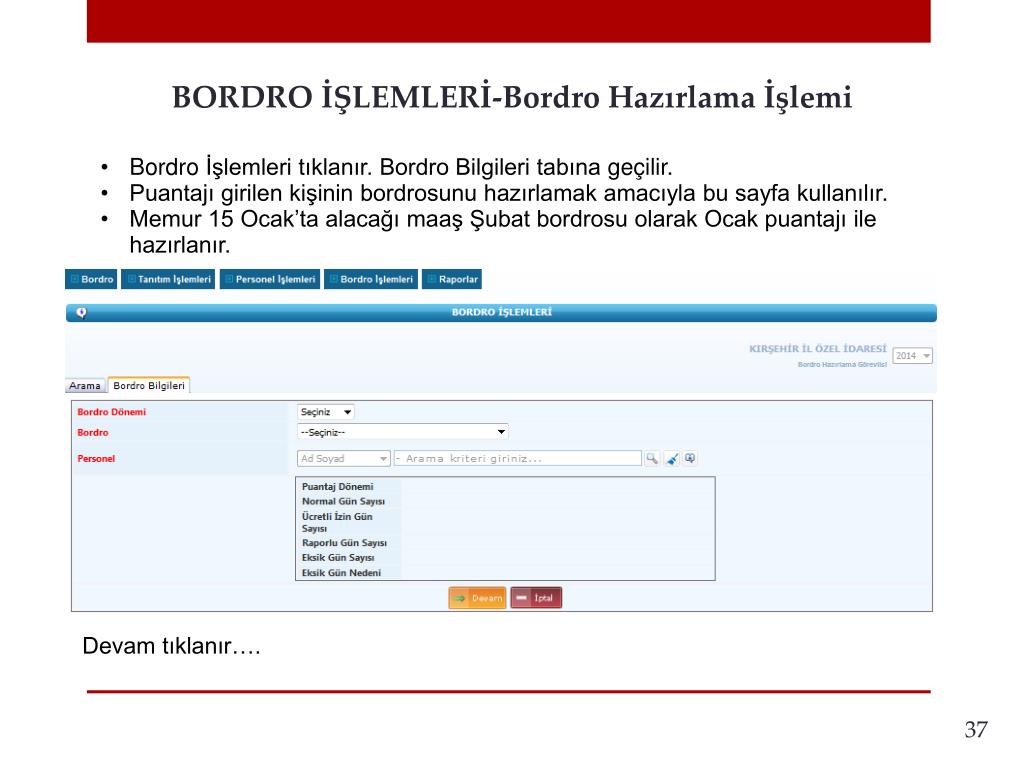The height and width of the screenshot is (767, 1023).
Task: Click the plus icon on Bordro menu
Action: (74, 279)
